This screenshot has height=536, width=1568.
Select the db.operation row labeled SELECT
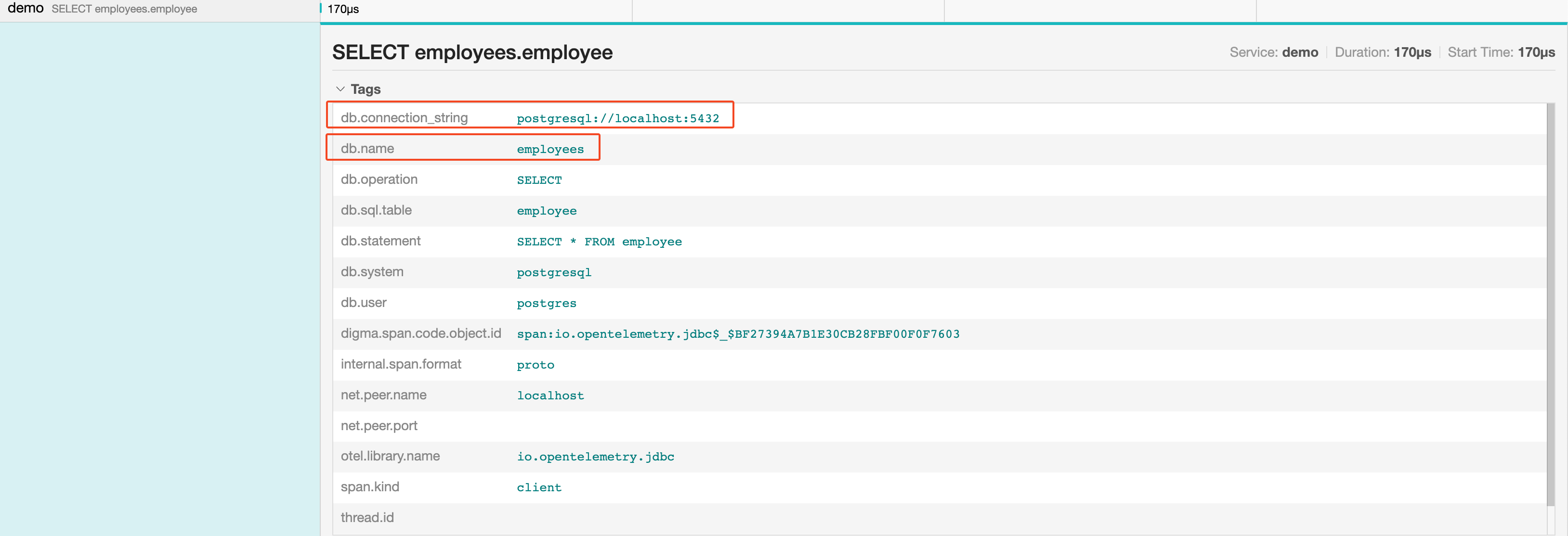[x=539, y=179]
